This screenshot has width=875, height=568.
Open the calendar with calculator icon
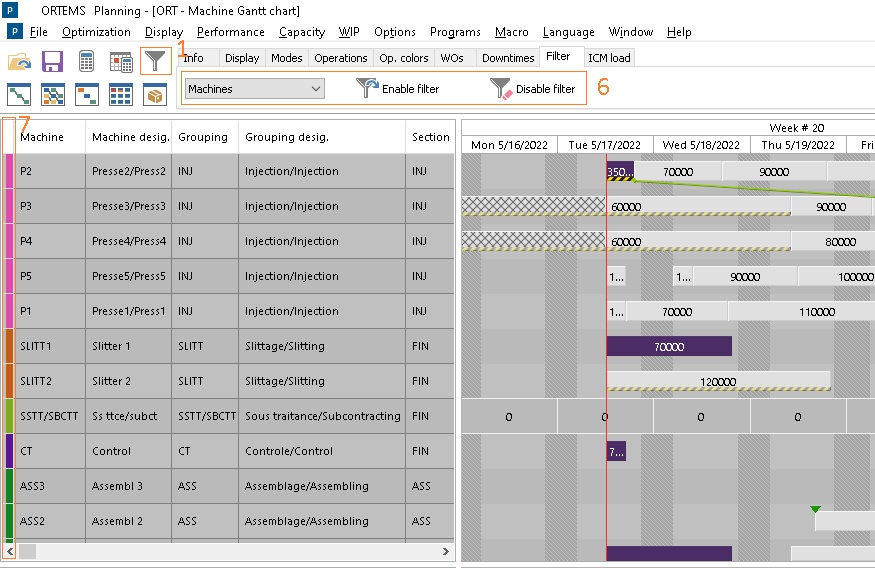tap(121, 62)
